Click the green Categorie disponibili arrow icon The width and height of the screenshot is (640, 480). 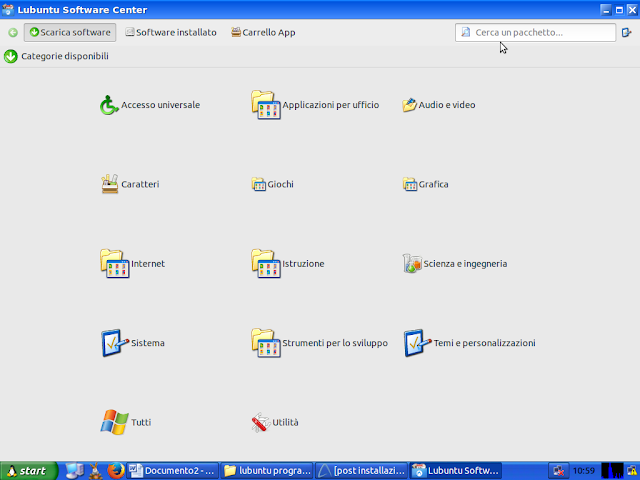[x=11, y=56]
